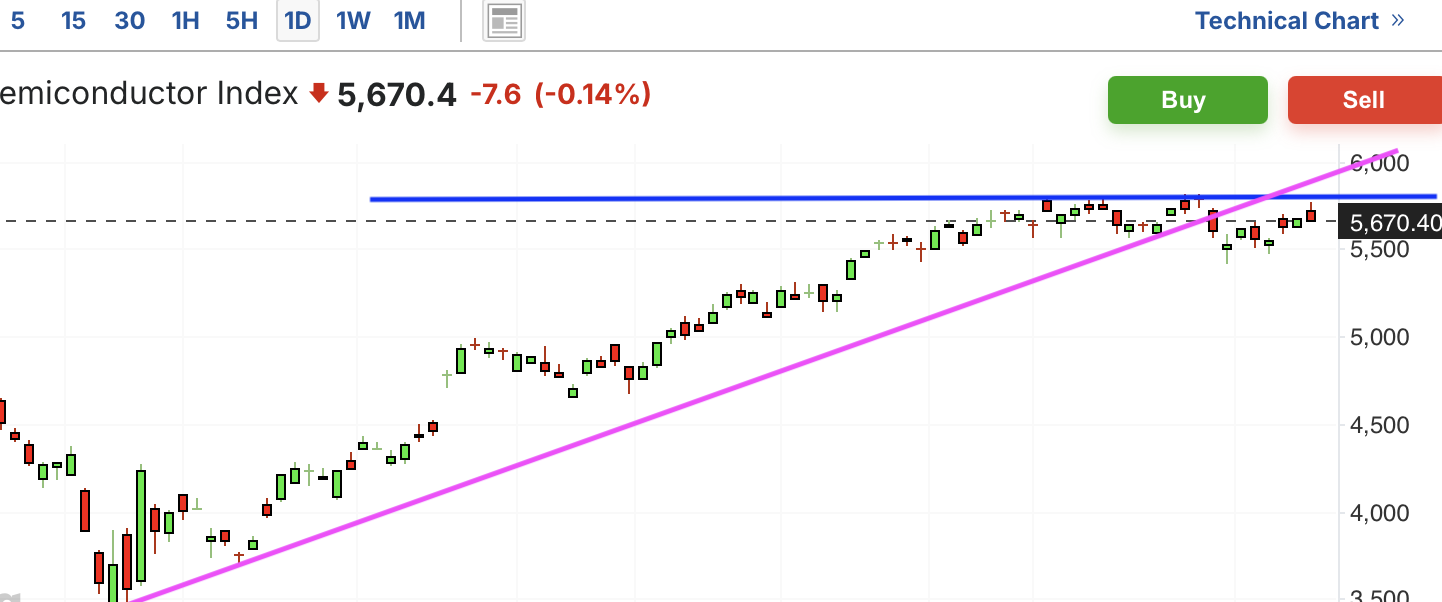Select the 1D daily timeframe

pos(297,21)
